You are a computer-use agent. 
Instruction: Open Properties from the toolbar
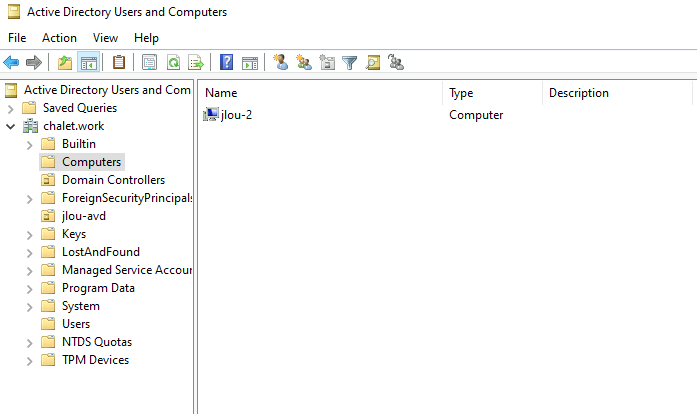coord(149,63)
